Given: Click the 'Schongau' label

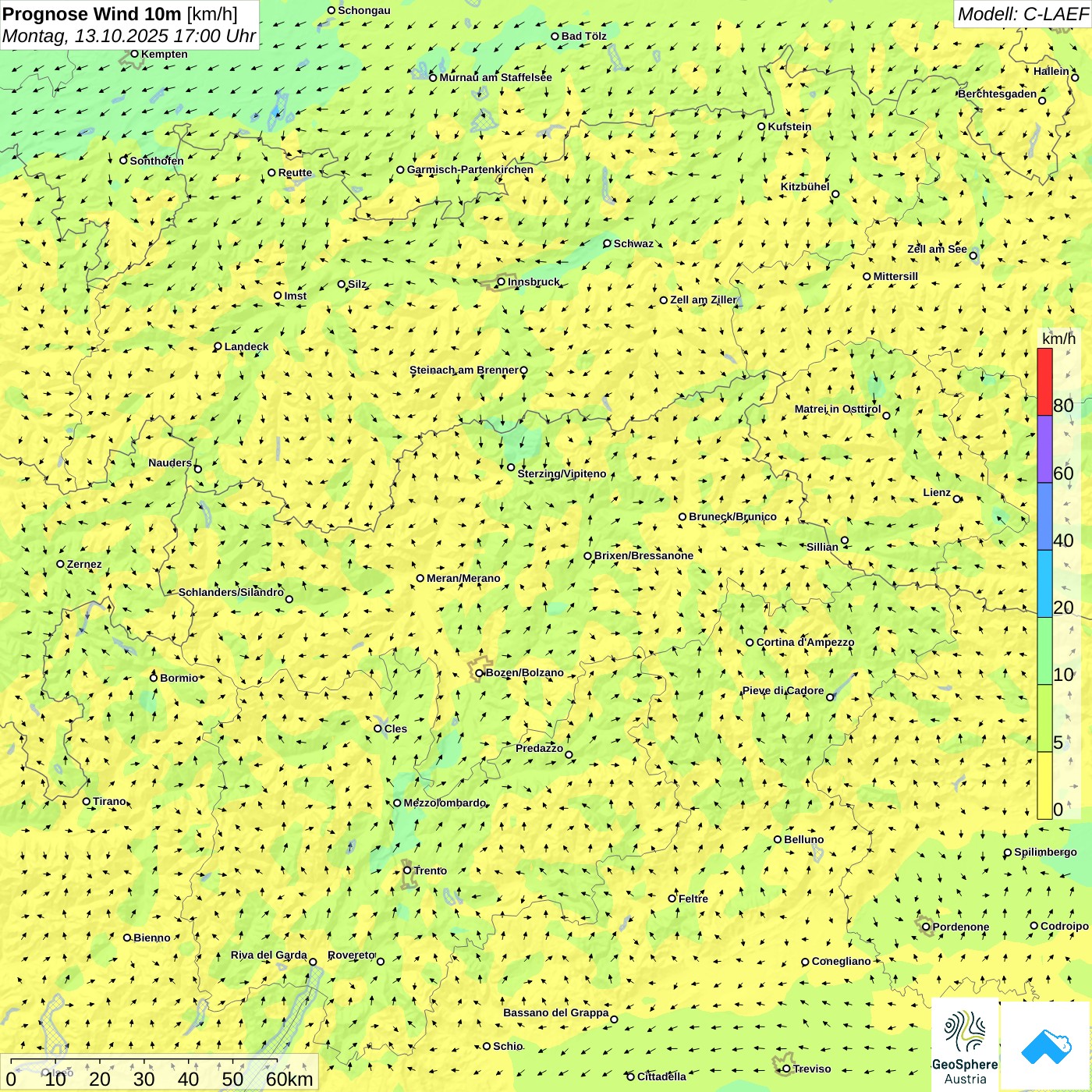Looking at the screenshot, I should pyautogui.click(x=364, y=10).
